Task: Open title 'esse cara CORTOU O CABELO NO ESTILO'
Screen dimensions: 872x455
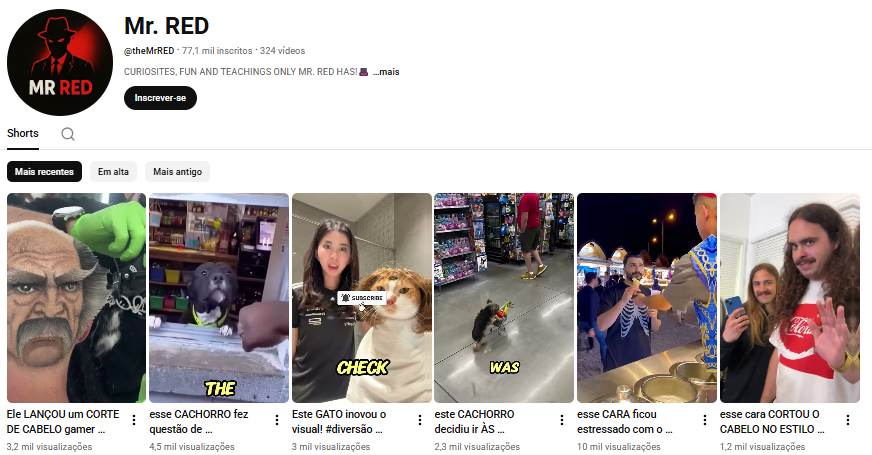Action: point(772,422)
